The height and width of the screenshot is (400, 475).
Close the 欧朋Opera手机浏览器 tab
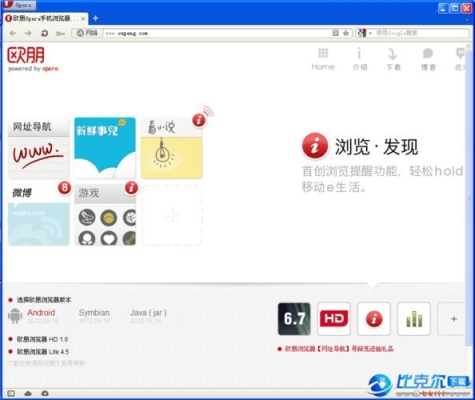(83, 19)
